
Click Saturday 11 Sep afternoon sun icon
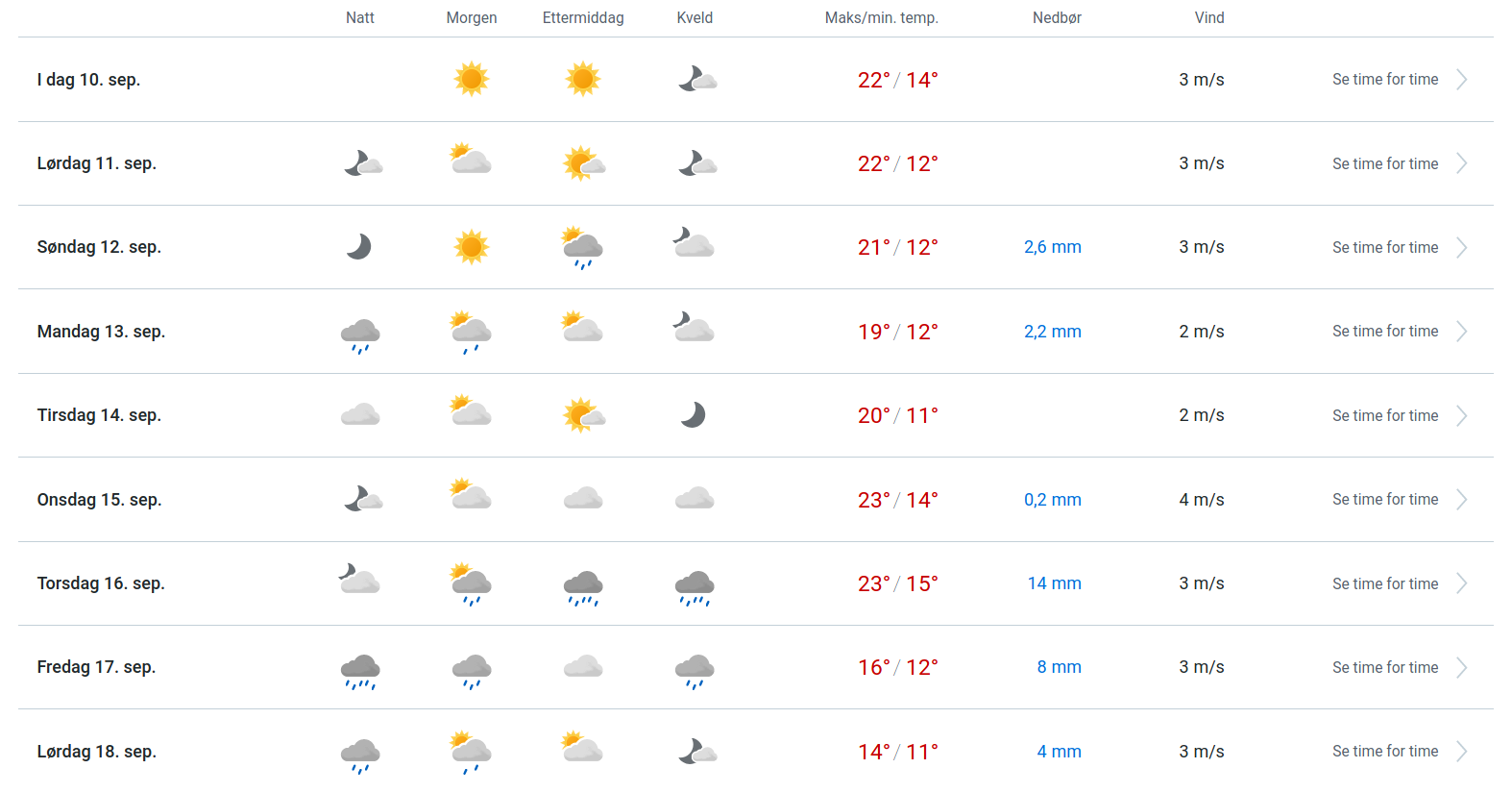[583, 163]
